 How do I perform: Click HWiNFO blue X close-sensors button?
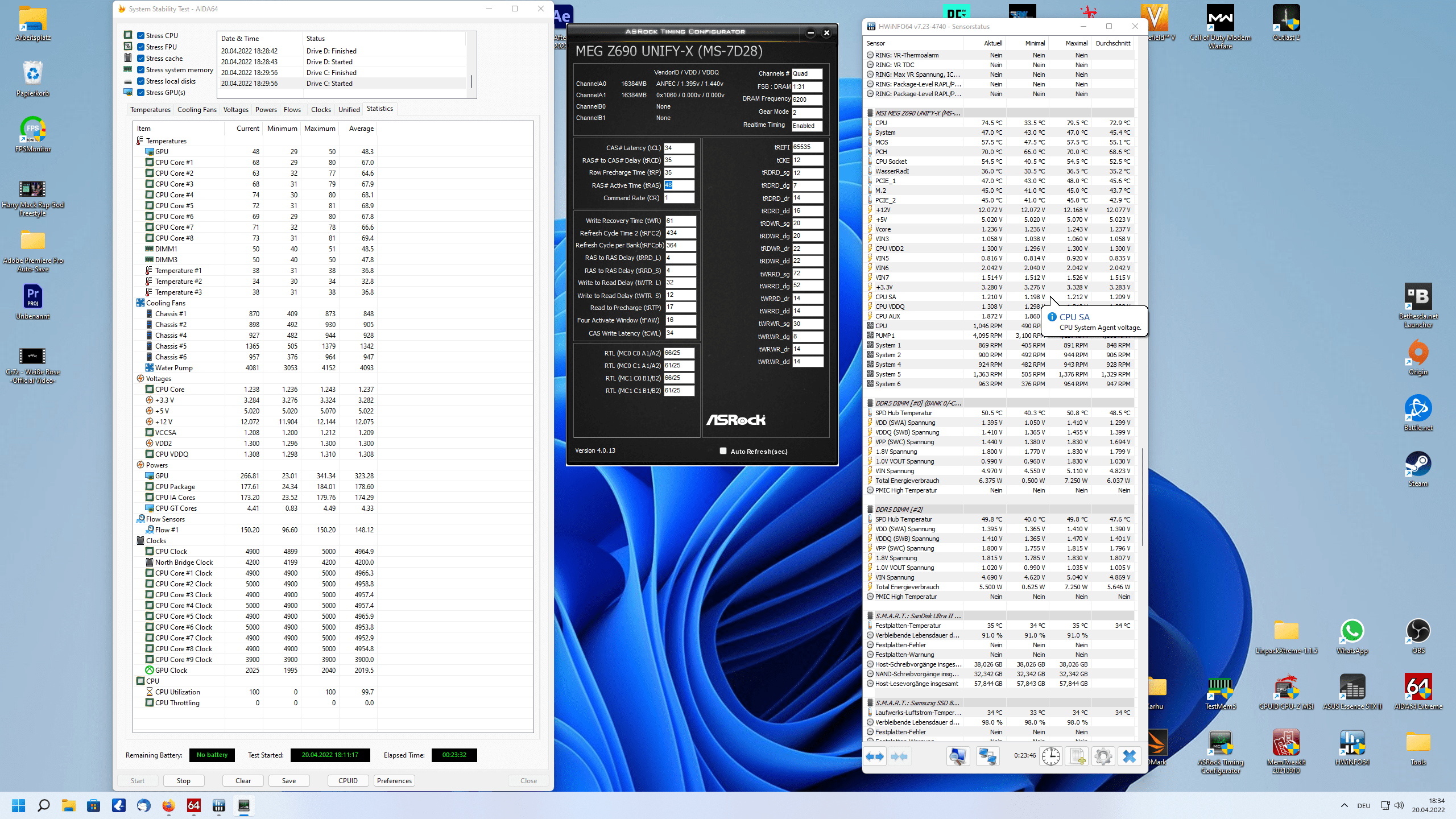pyautogui.click(x=1130, y=756)
